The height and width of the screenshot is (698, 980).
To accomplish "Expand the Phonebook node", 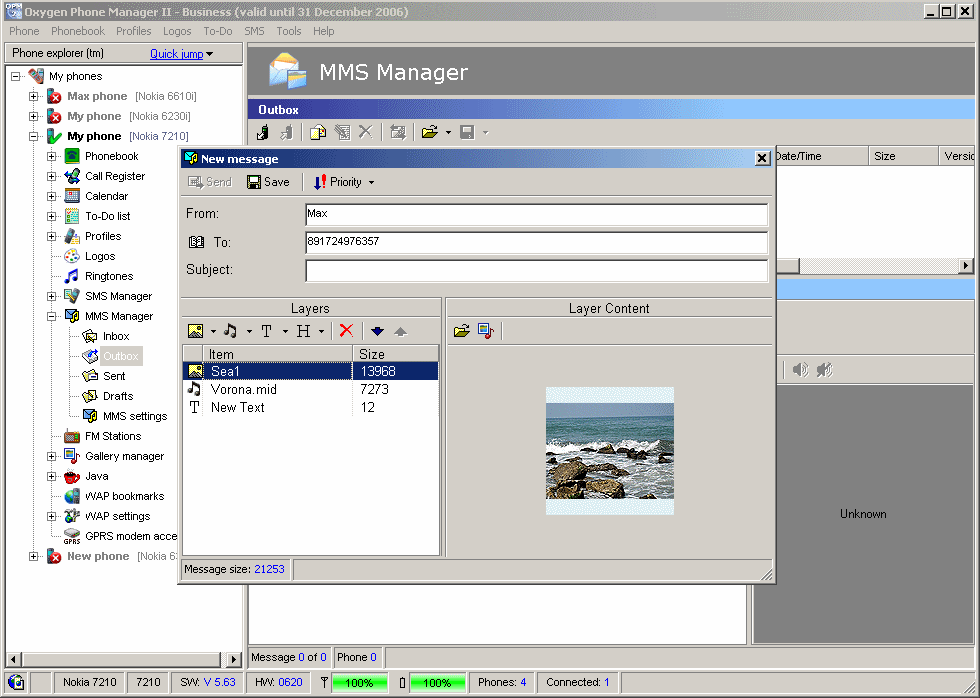I will (52, 156).
